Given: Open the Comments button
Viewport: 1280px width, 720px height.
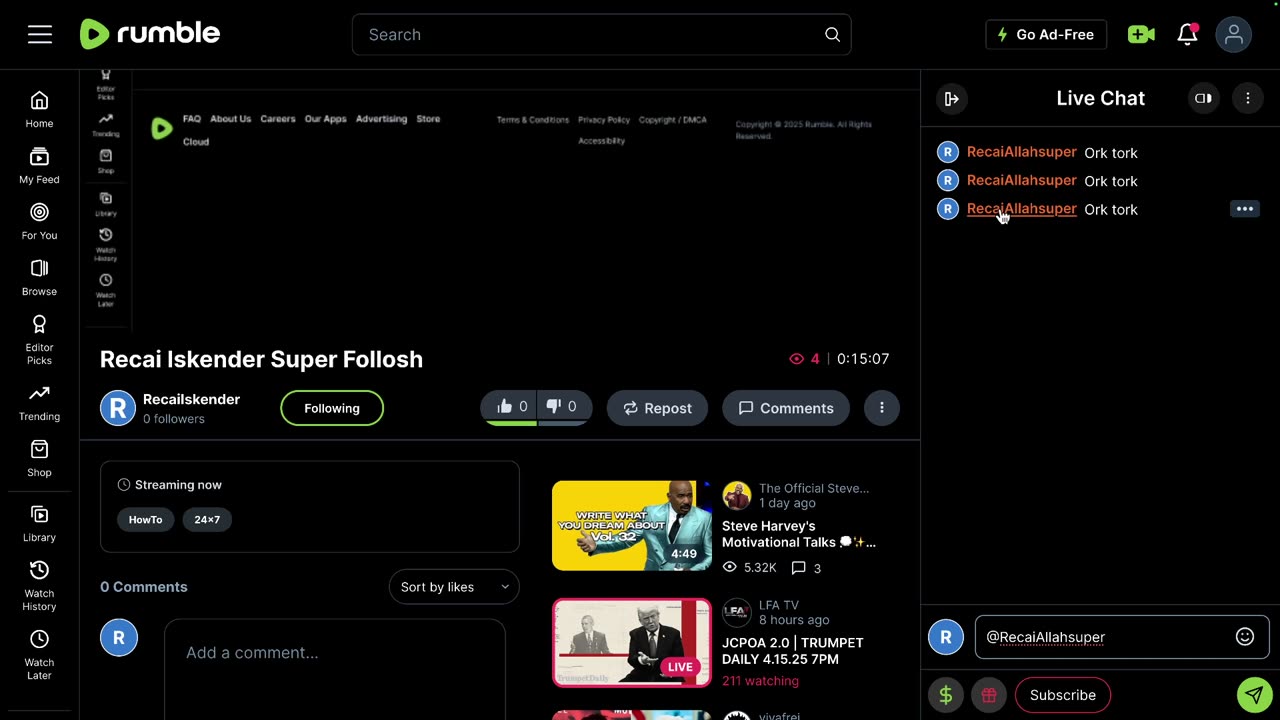Looking at the screenshot, I should click(786, 408).
